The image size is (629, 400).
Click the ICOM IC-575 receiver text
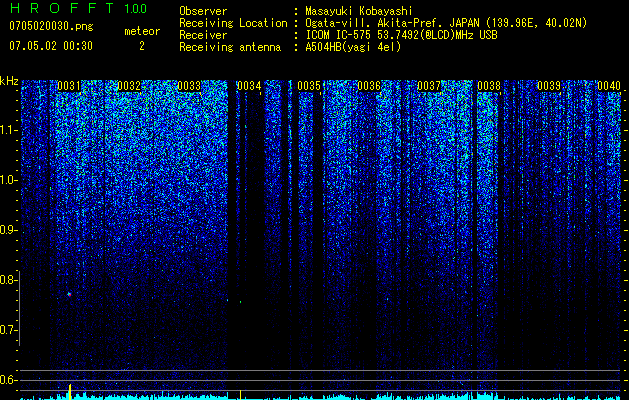[401, 35]
